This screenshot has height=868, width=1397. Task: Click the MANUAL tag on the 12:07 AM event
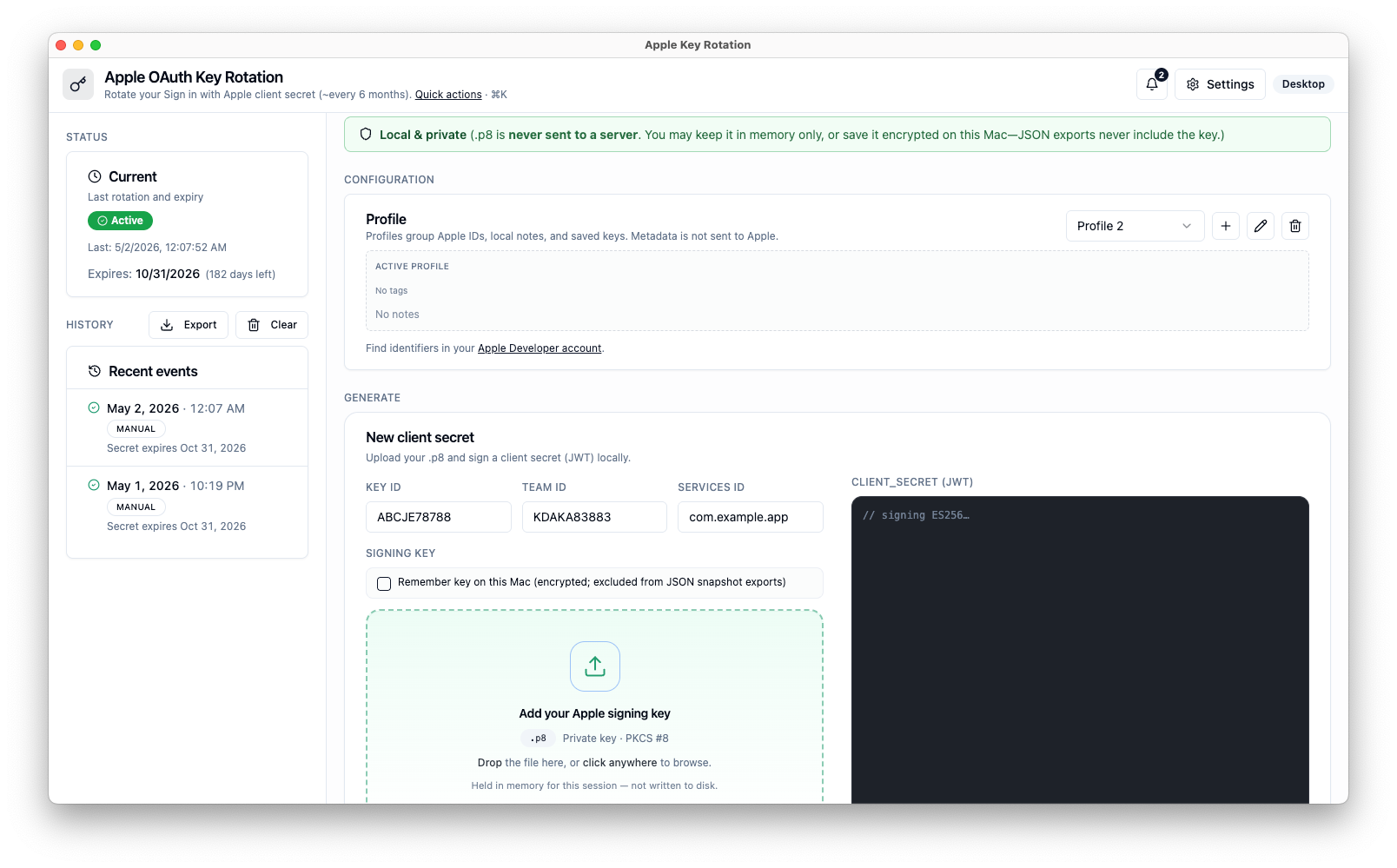pyautogui.click(x=136, y=429)
